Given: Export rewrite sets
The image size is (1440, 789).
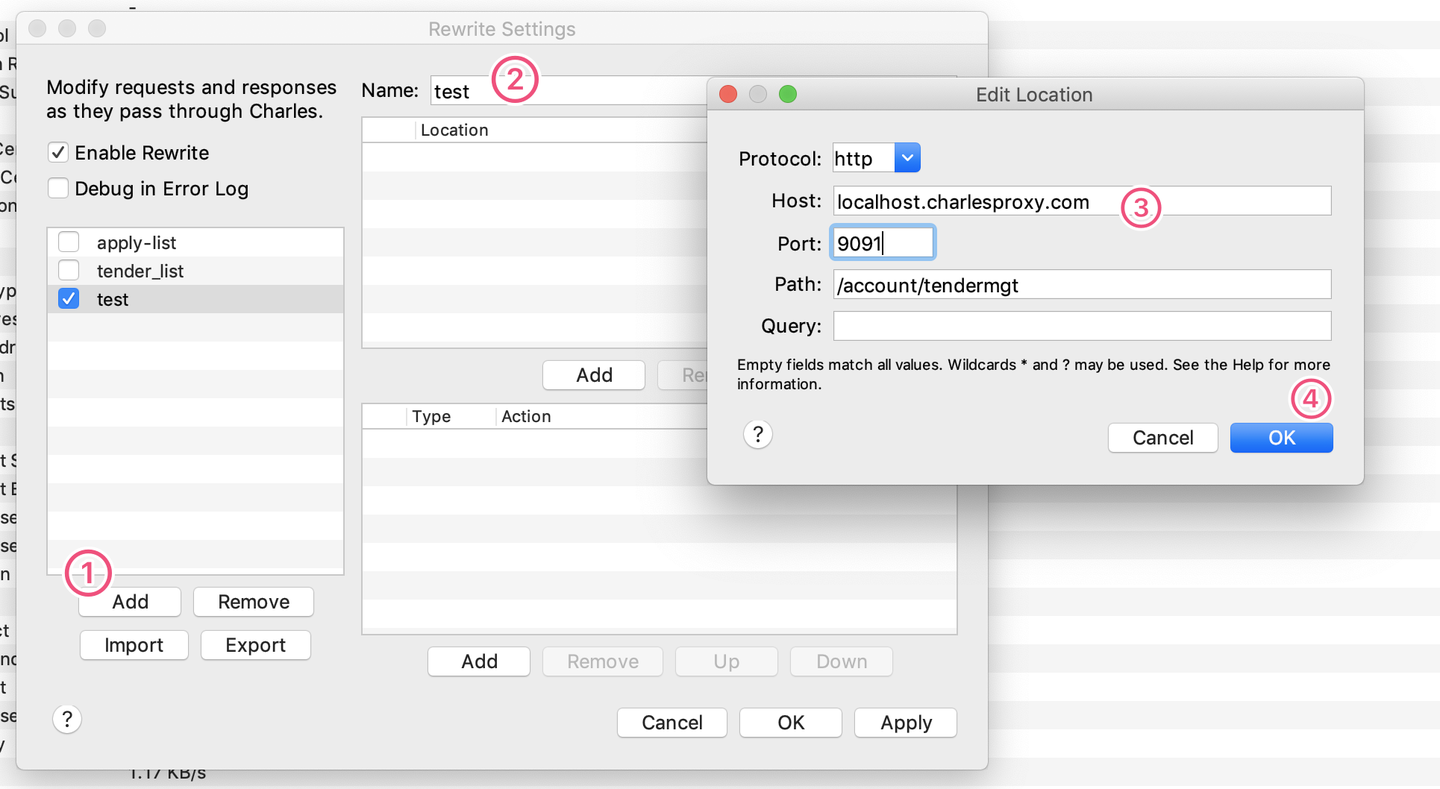Looking at the screenshot, I should (255, 645).
